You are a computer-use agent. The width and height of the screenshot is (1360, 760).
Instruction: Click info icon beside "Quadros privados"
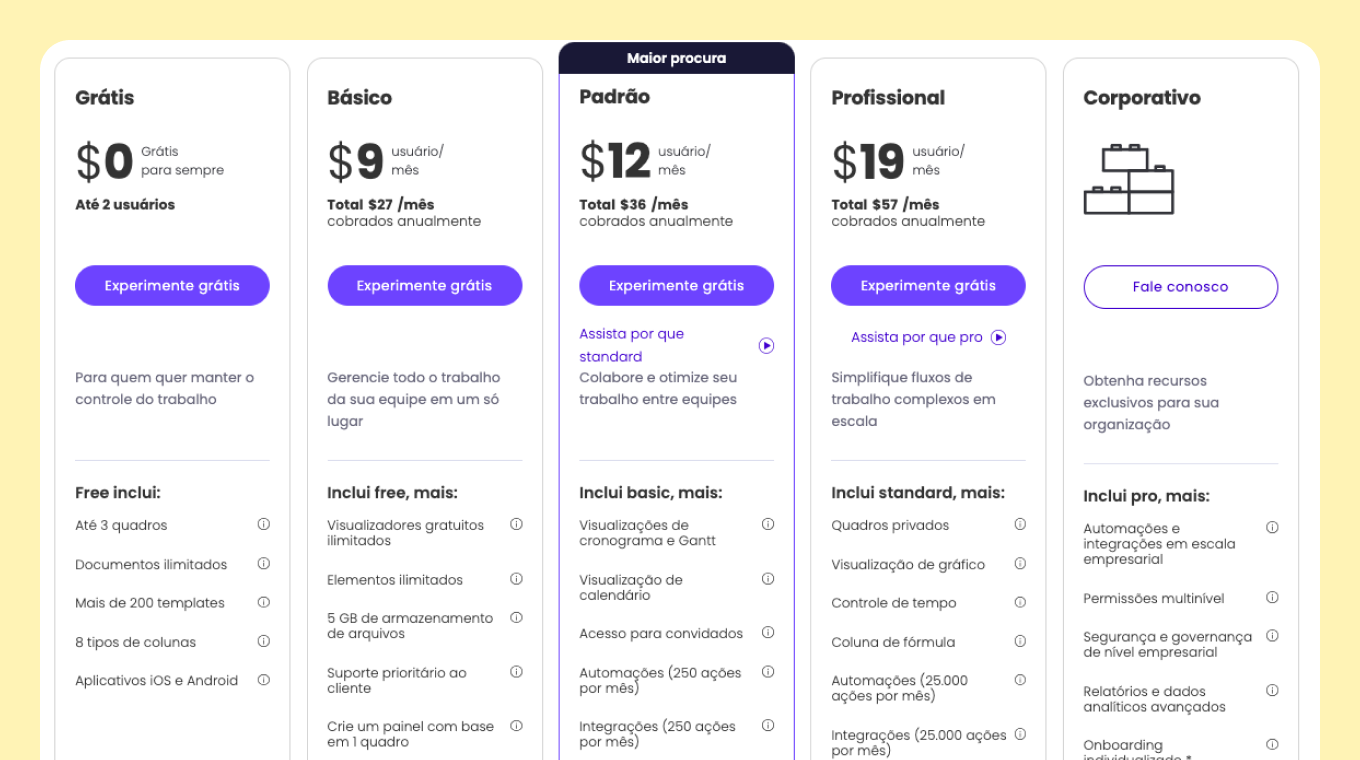pos(1020,524)
